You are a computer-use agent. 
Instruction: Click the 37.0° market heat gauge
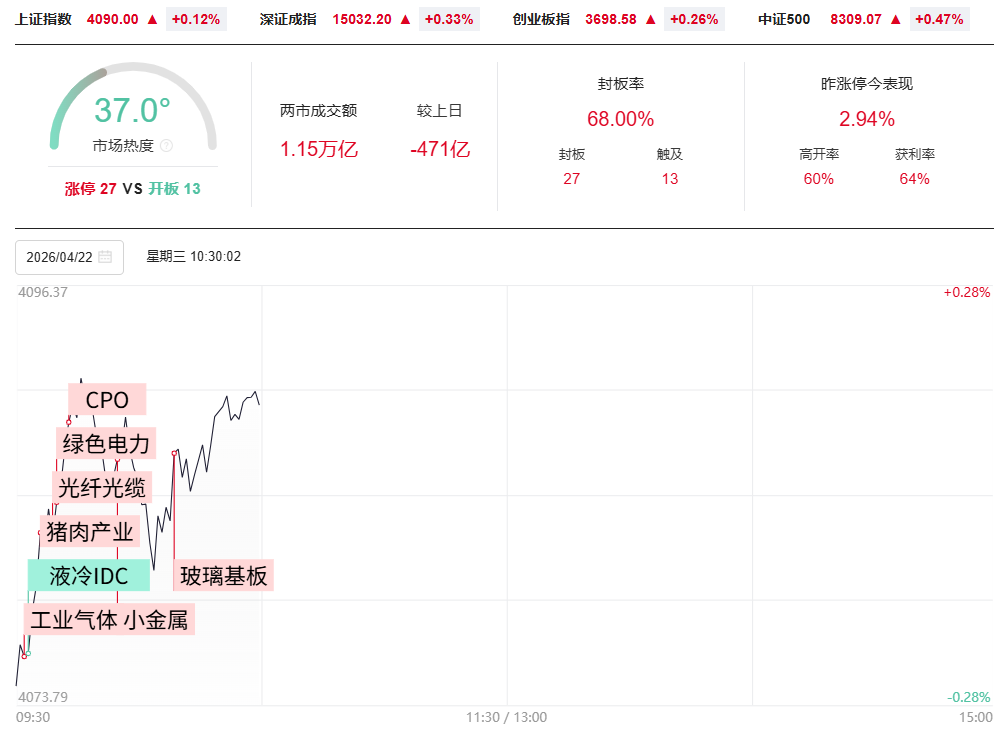(x=132, y=110)
